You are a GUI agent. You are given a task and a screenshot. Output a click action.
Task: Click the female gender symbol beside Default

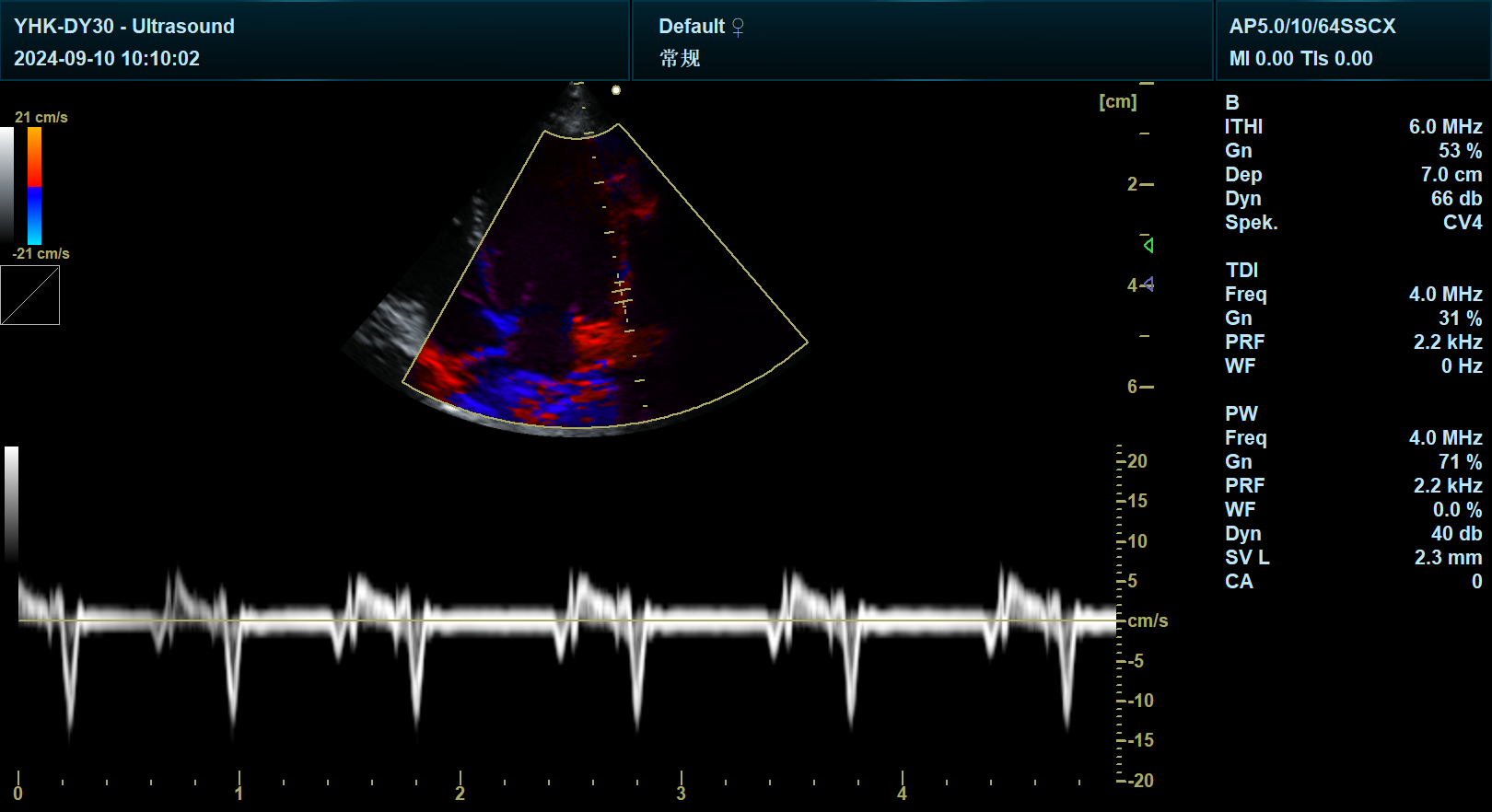(x=738, y=28)
